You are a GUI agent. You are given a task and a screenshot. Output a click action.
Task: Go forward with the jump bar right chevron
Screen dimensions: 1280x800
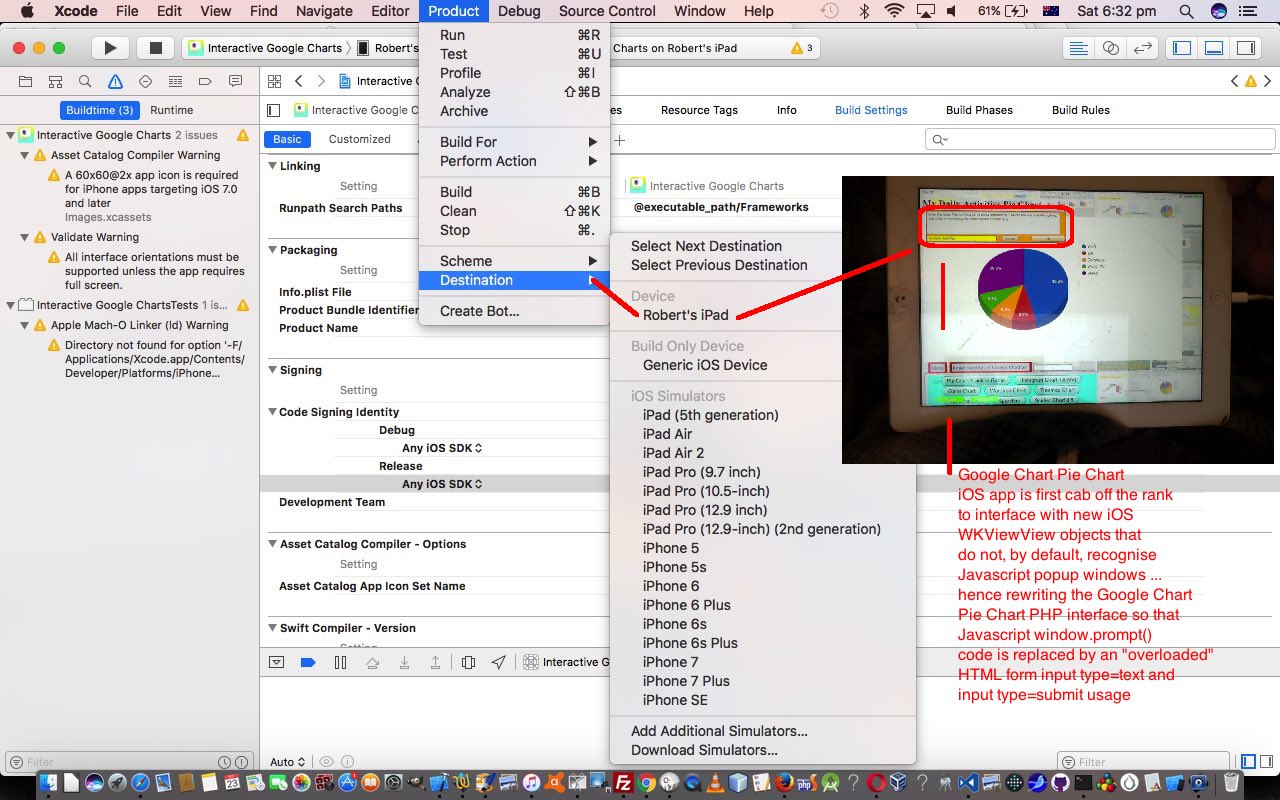click(x=321, y=81)
